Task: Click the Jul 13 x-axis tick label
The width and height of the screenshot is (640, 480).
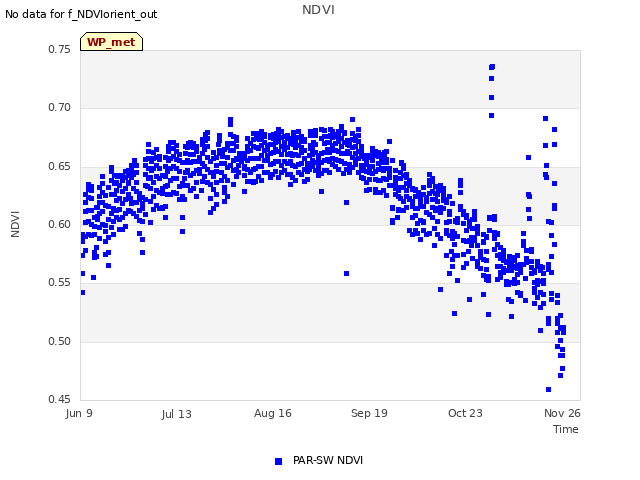Action: tap(176, 414)
